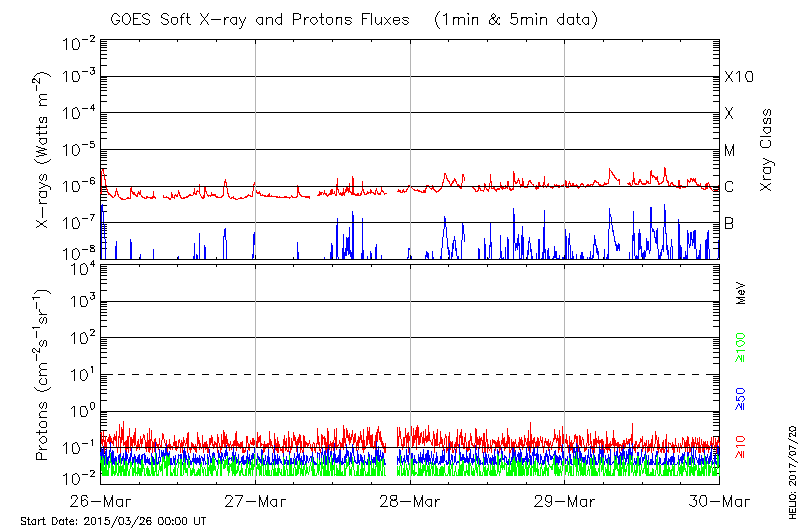
Task: Click the B flare class label
Action: tap(730, 223)
